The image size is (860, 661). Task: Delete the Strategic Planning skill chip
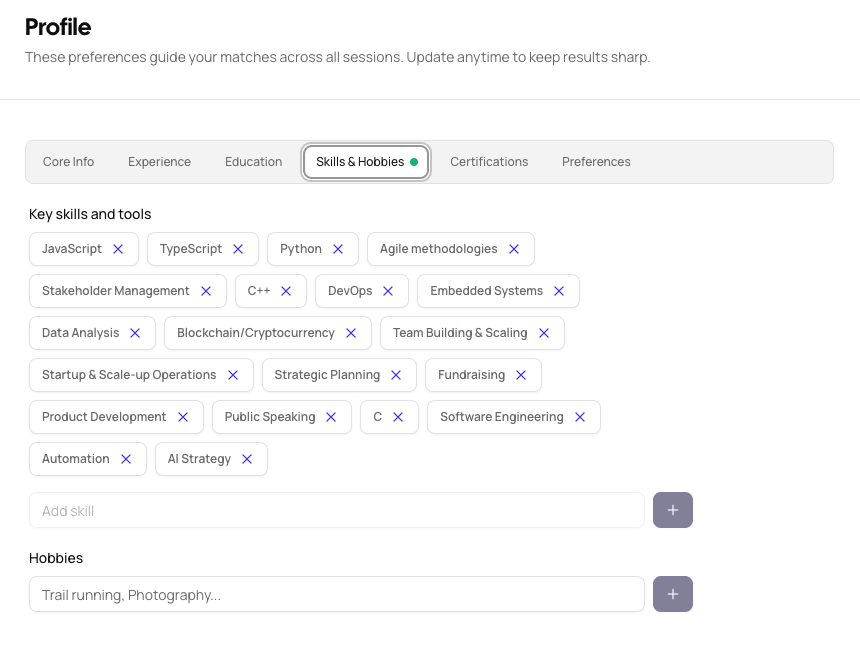(x=396, y=375)
